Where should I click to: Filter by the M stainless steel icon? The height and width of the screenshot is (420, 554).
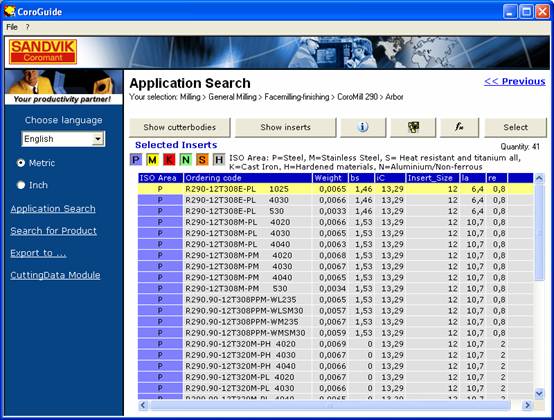pos(152,160)
